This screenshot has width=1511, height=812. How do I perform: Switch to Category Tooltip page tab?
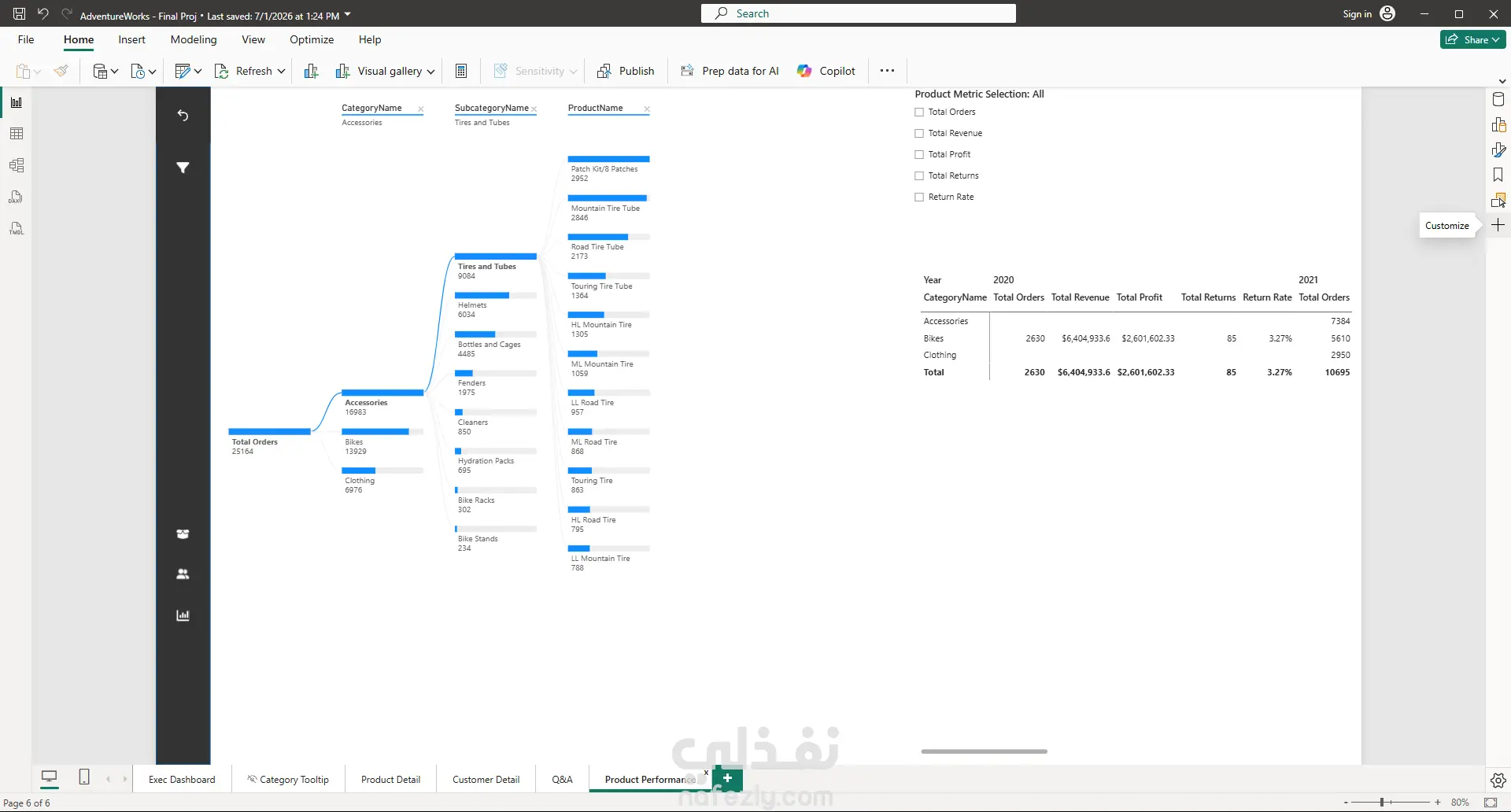coord(288,780)
